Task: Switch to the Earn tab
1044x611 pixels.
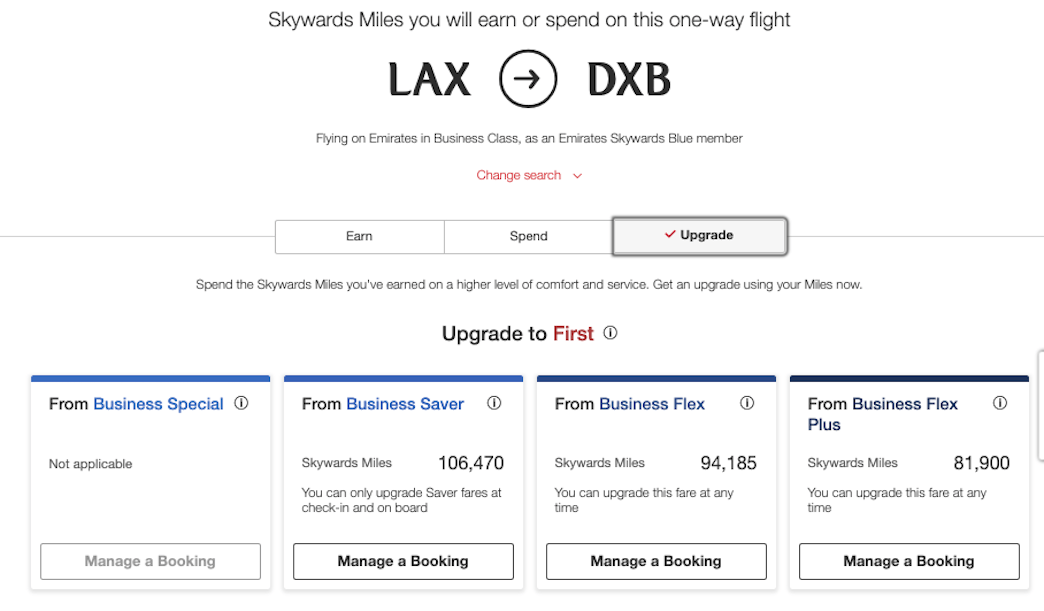Action: (359, 236)
